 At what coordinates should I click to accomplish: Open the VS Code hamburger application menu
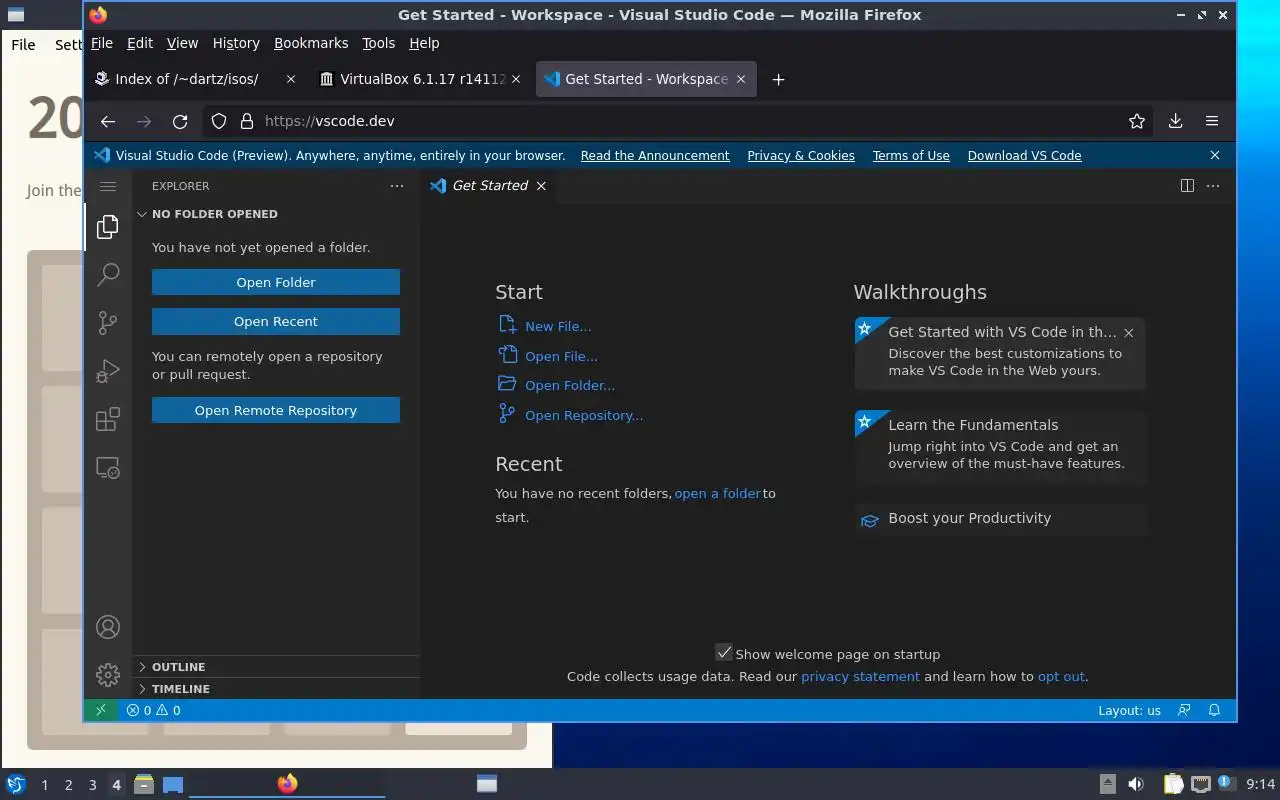pos(108,186)
